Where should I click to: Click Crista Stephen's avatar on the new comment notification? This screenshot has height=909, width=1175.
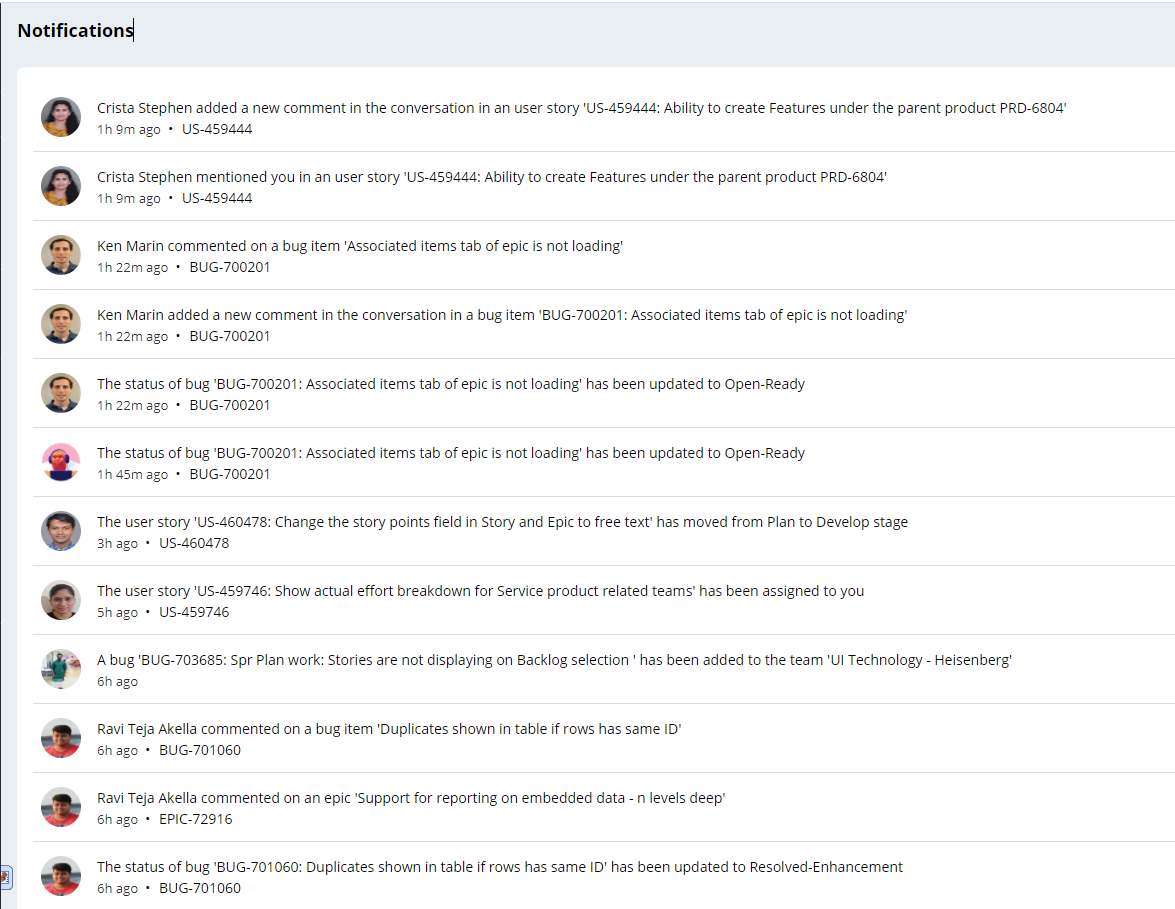coord(61,117)
